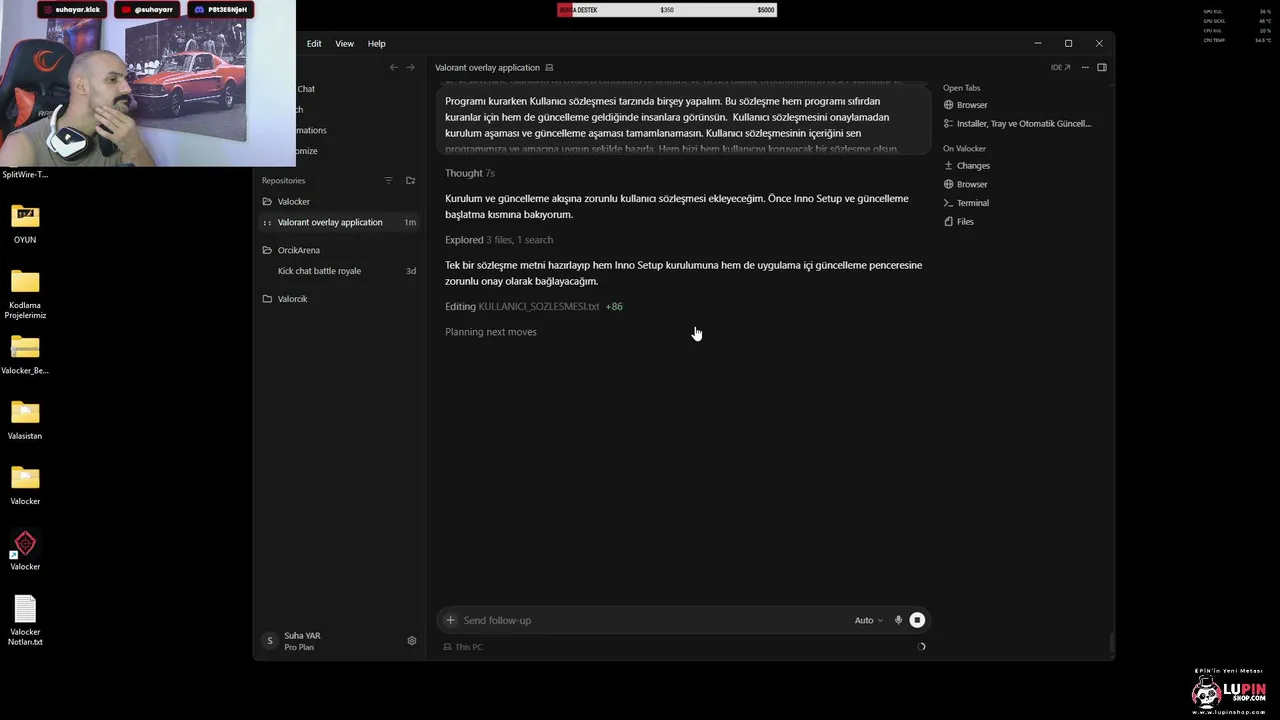Click the Suha YAR account avatar
The height and width of the screenshot is (720, 1280).
coord(269,641)
